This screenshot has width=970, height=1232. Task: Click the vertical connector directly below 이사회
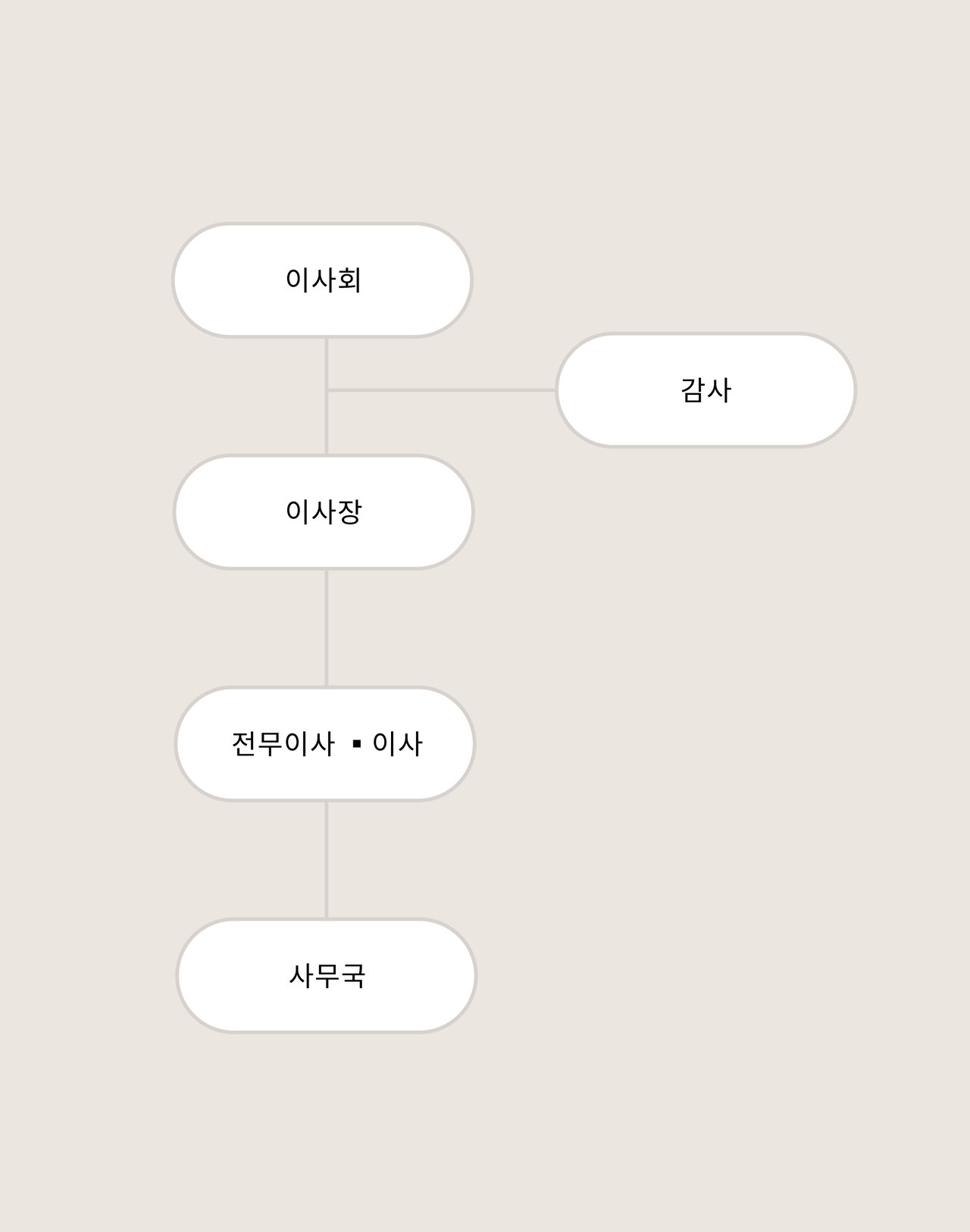point(327,362)
